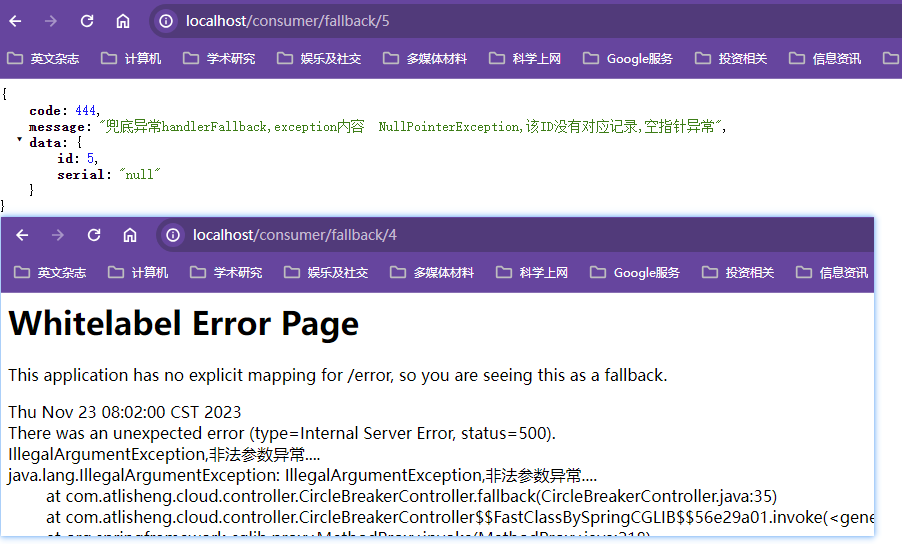Reload the fallback/5 page in the upper browser

(87, 21)
